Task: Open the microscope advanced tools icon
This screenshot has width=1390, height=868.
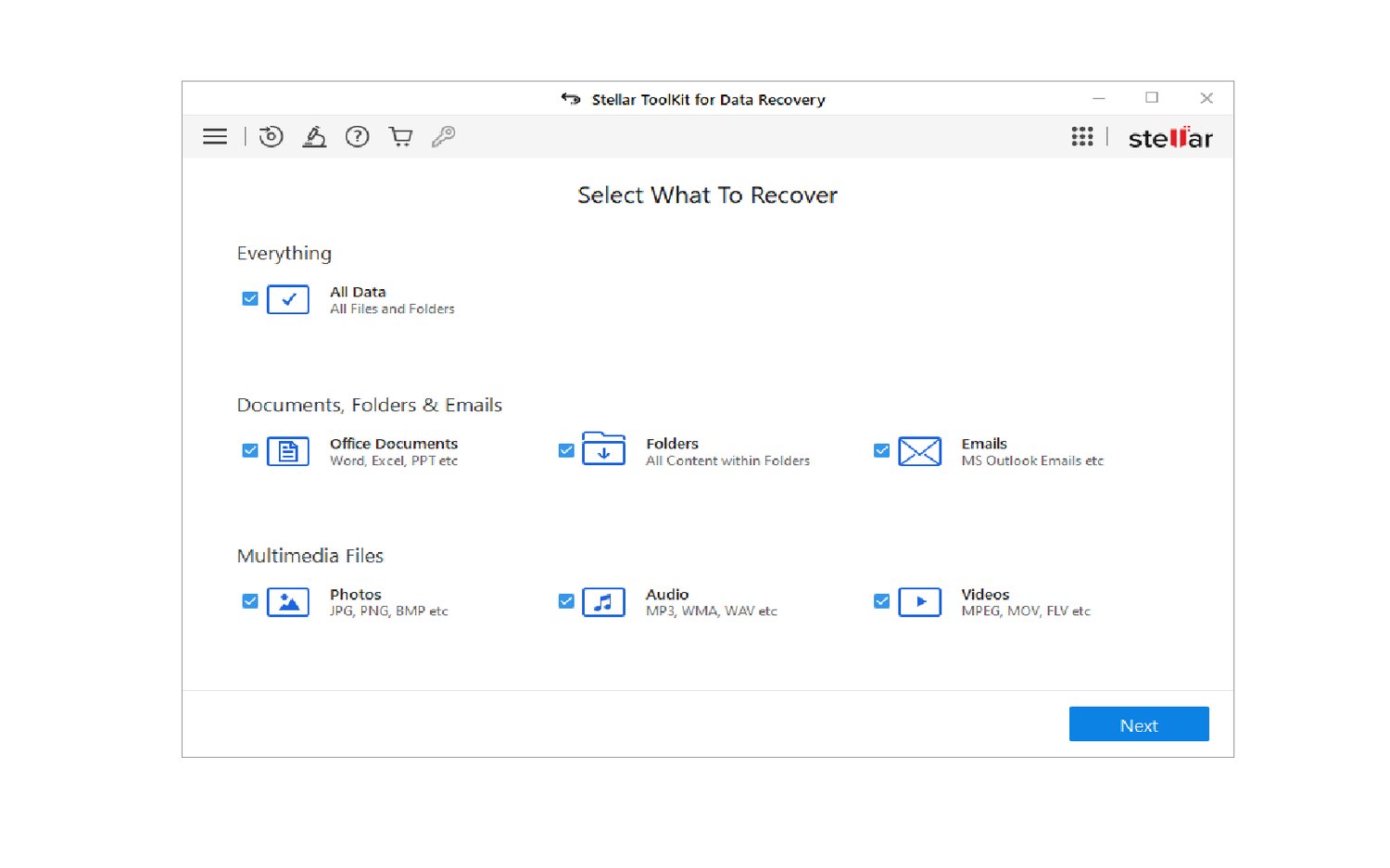Action: pos(314,137)
